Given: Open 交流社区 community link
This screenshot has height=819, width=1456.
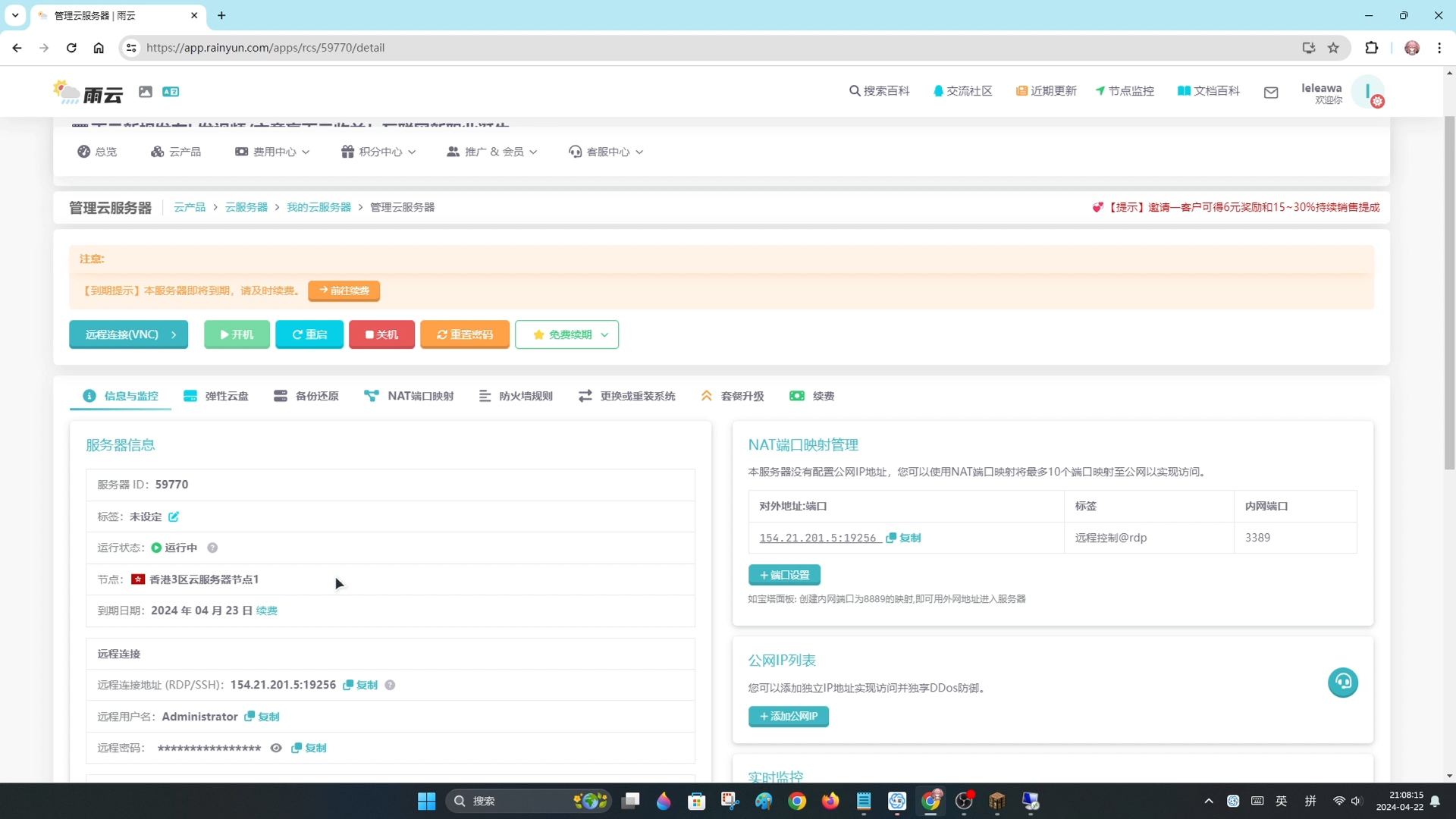Looking at the screenshot, I should (x=963, y=91).
